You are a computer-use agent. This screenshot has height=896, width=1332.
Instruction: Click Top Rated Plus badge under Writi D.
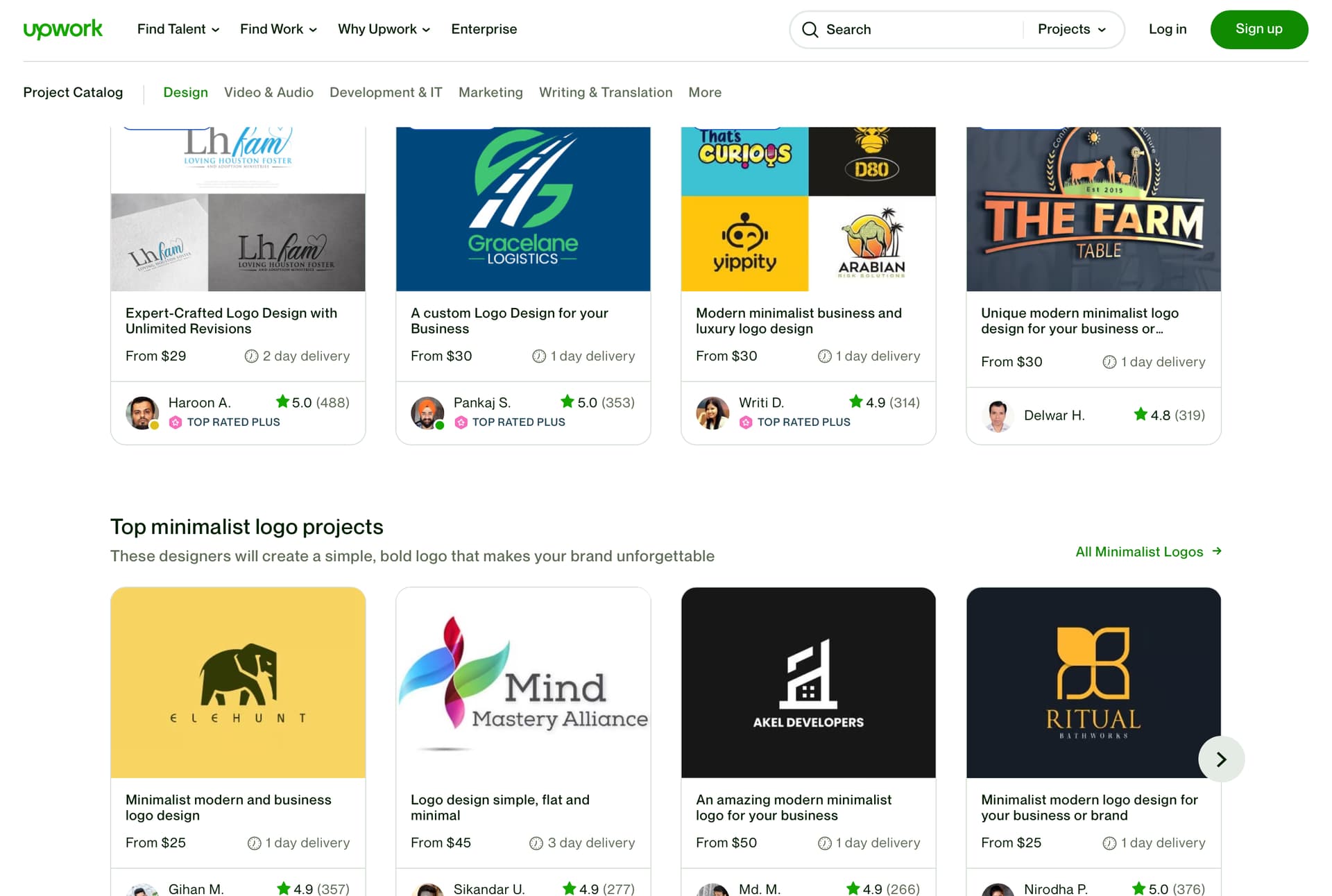(795, 422)
